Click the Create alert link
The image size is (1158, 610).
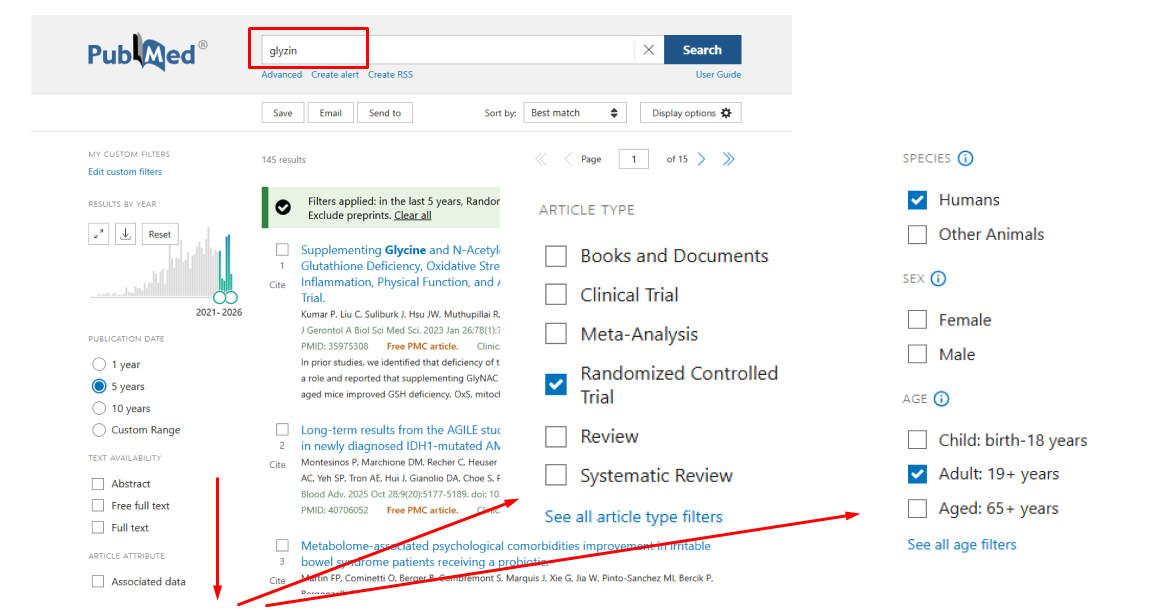click(x=335, y=75)
